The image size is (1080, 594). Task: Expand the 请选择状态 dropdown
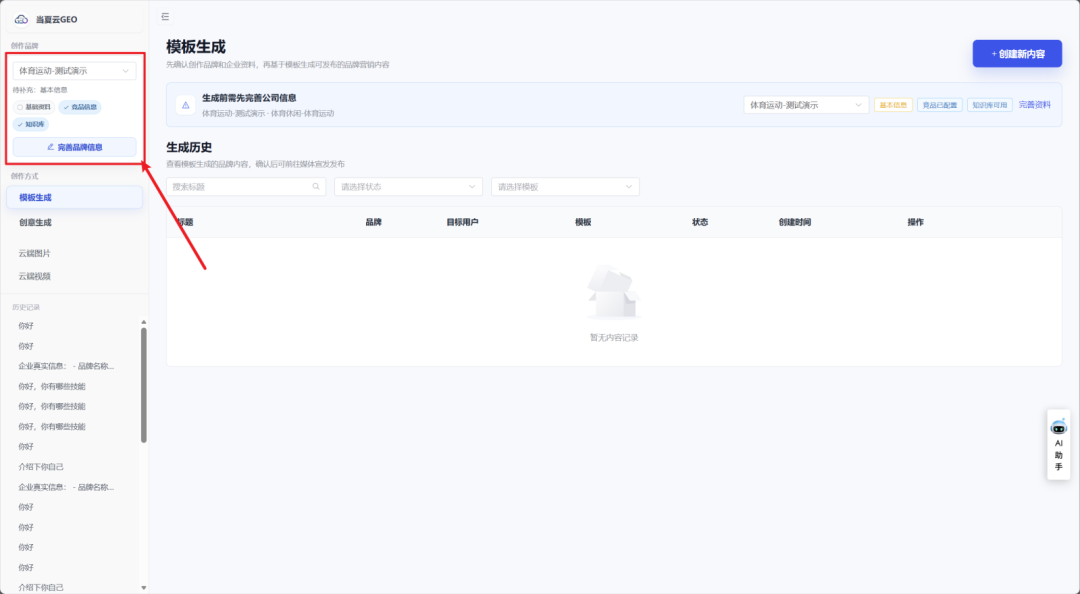pyautogui.click(x=408, y=187)
